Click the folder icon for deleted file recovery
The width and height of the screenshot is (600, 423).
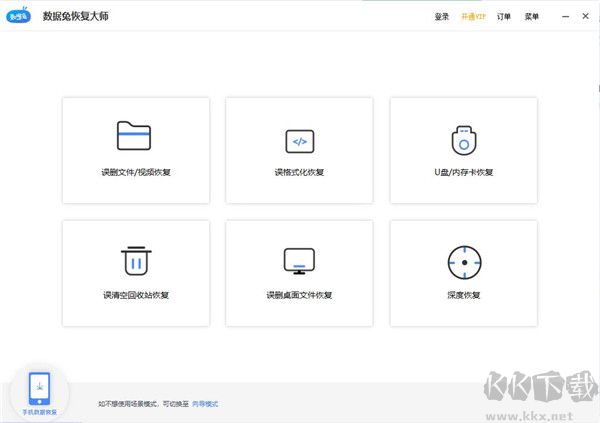(x=135, y=136)
